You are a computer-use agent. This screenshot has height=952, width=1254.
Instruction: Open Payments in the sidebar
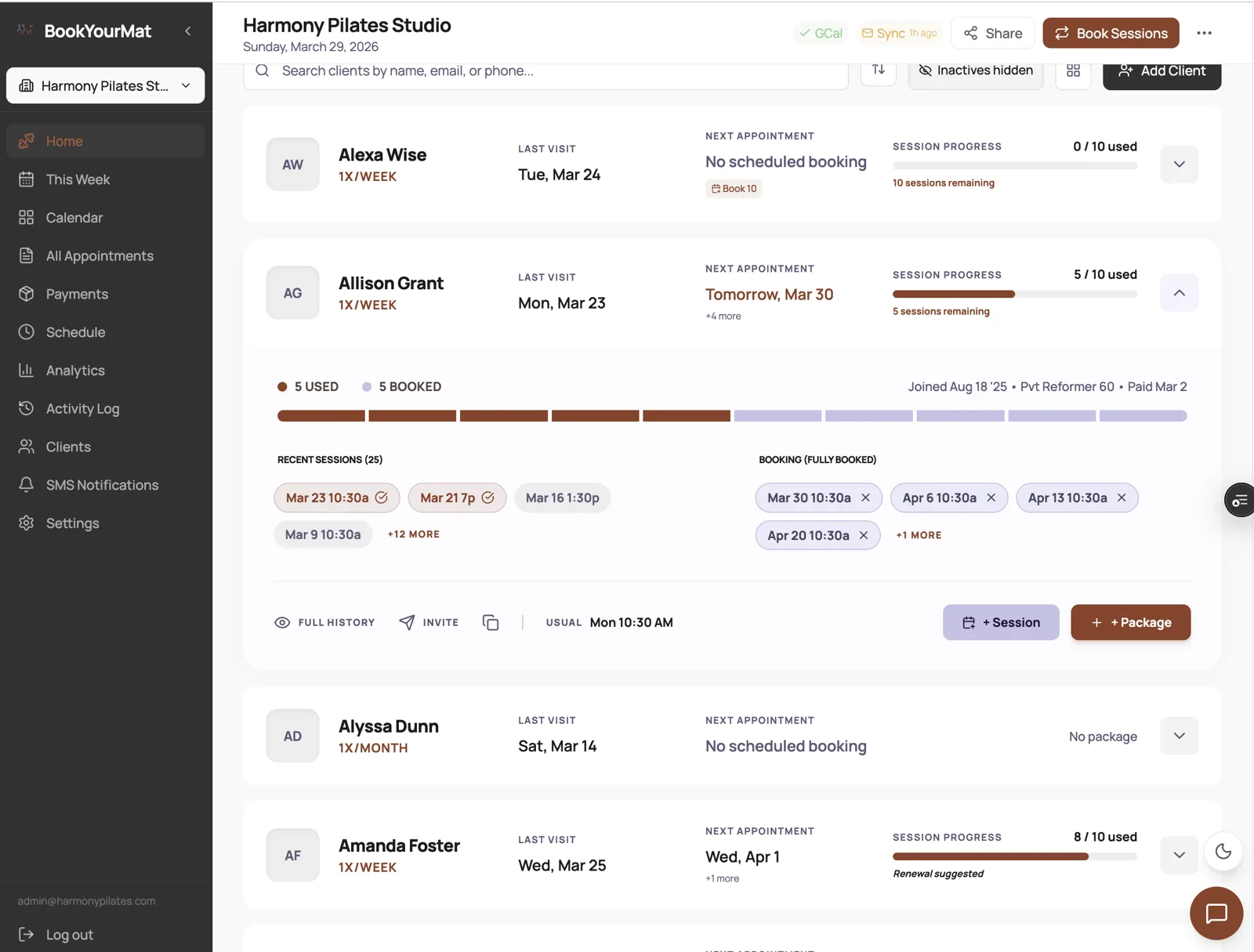[x=106, y=294]
